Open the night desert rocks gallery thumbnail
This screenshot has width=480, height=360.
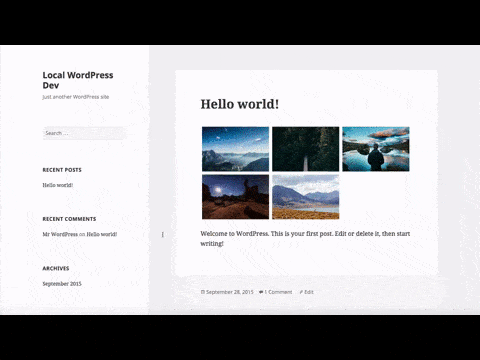[235, 197]
